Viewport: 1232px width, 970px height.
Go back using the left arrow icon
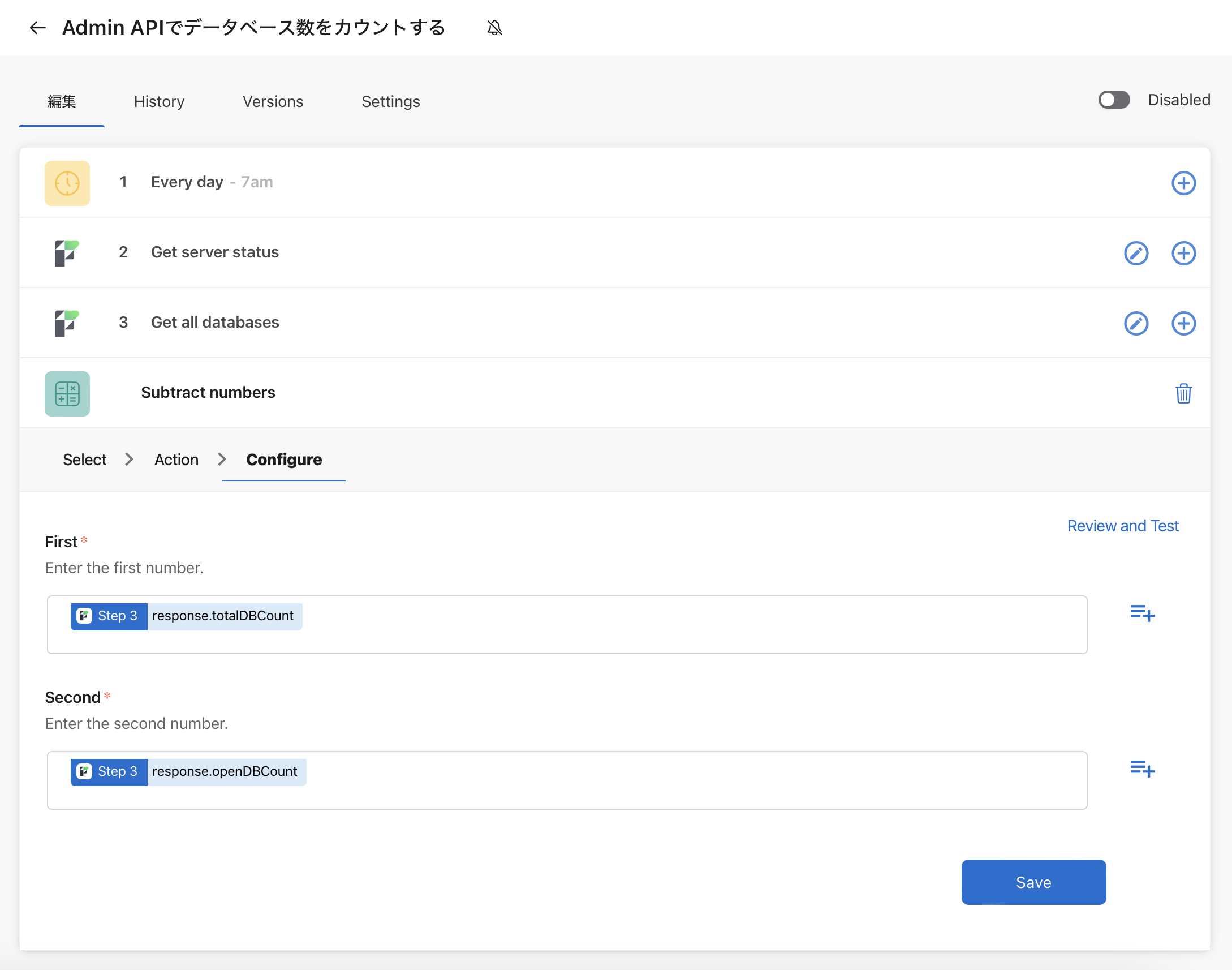(37, 27)
